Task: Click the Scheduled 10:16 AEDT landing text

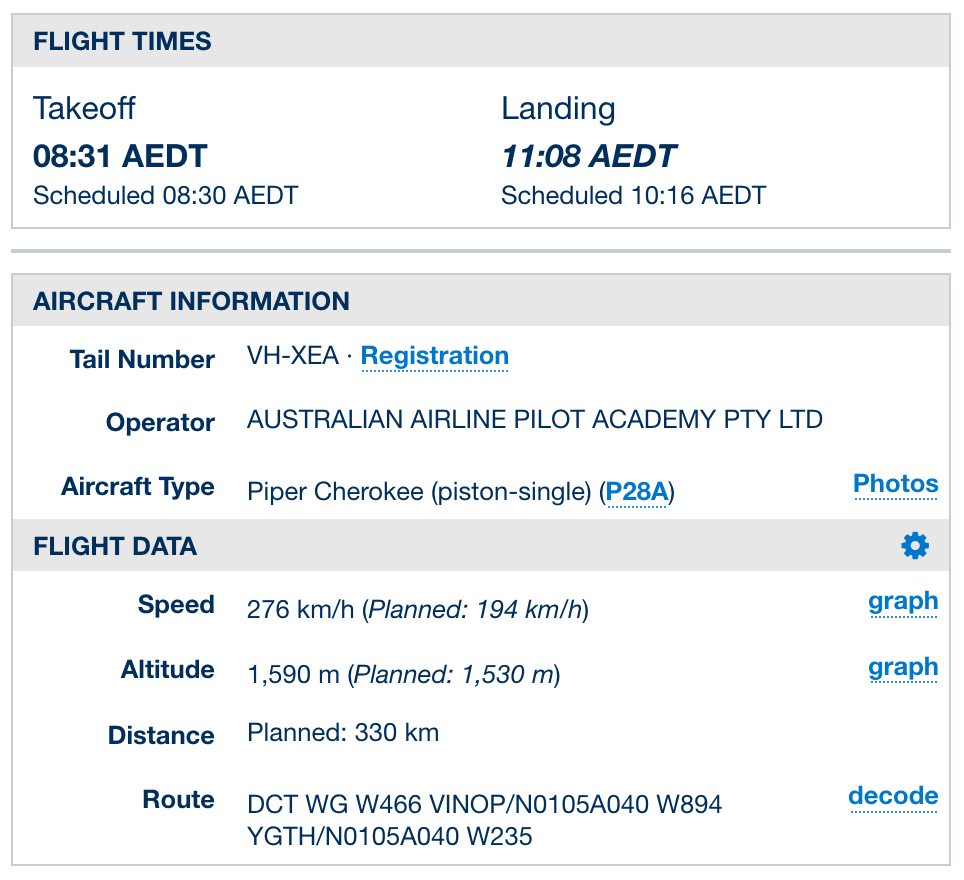Action: [633, 195]
